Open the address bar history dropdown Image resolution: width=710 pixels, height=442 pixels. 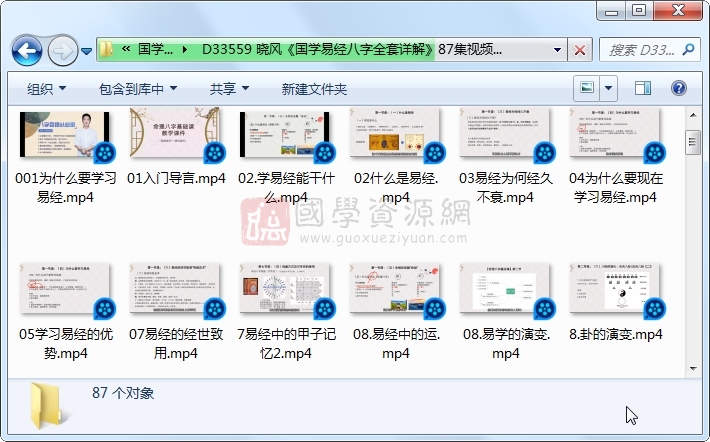[557, 49]
